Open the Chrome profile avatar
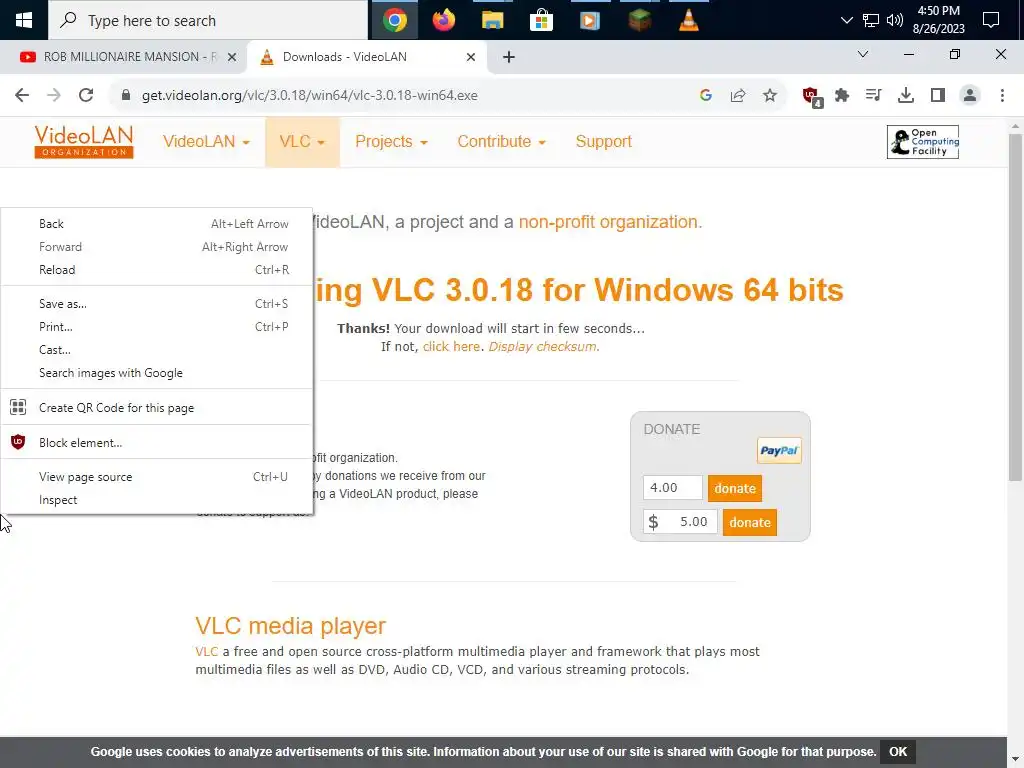1024x768 pixels. (x=970, y=95)
